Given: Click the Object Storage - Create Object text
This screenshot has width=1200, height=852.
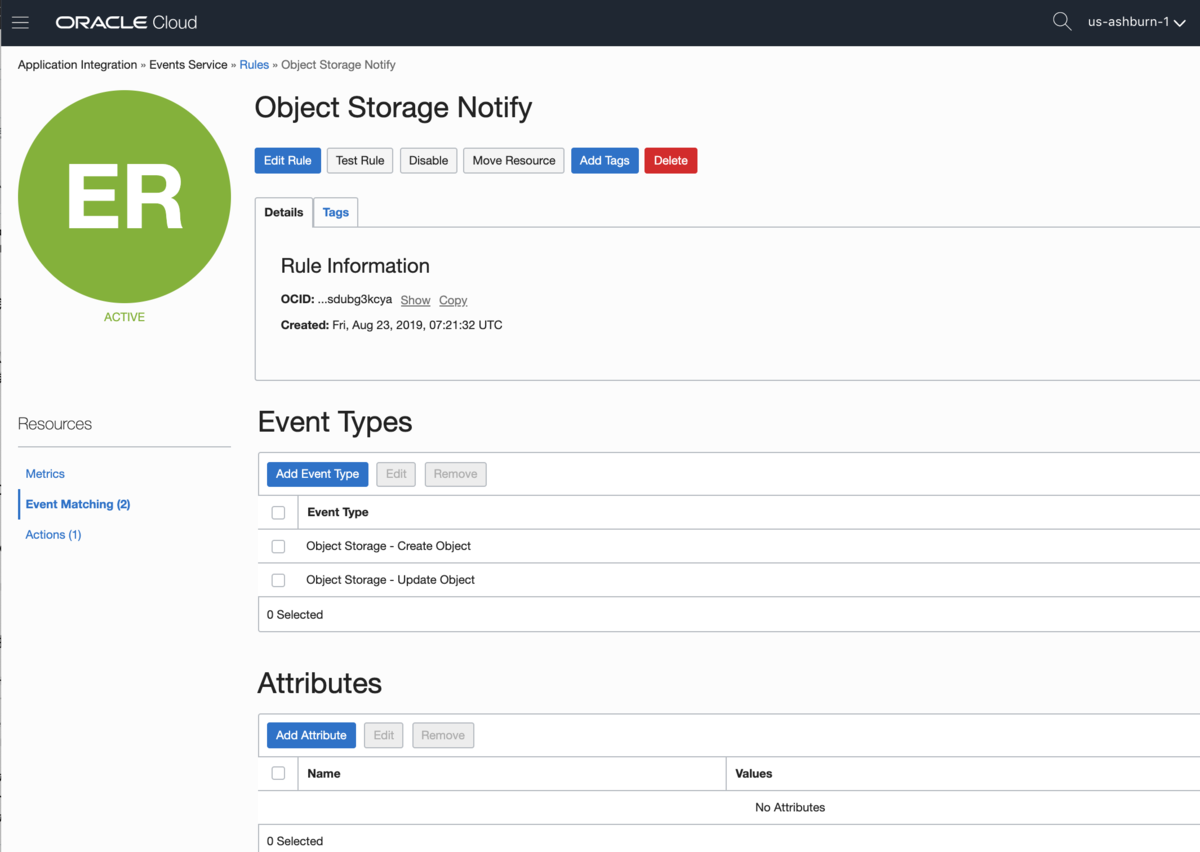Looking at the screenshot, I should click(x=388, y=546).
